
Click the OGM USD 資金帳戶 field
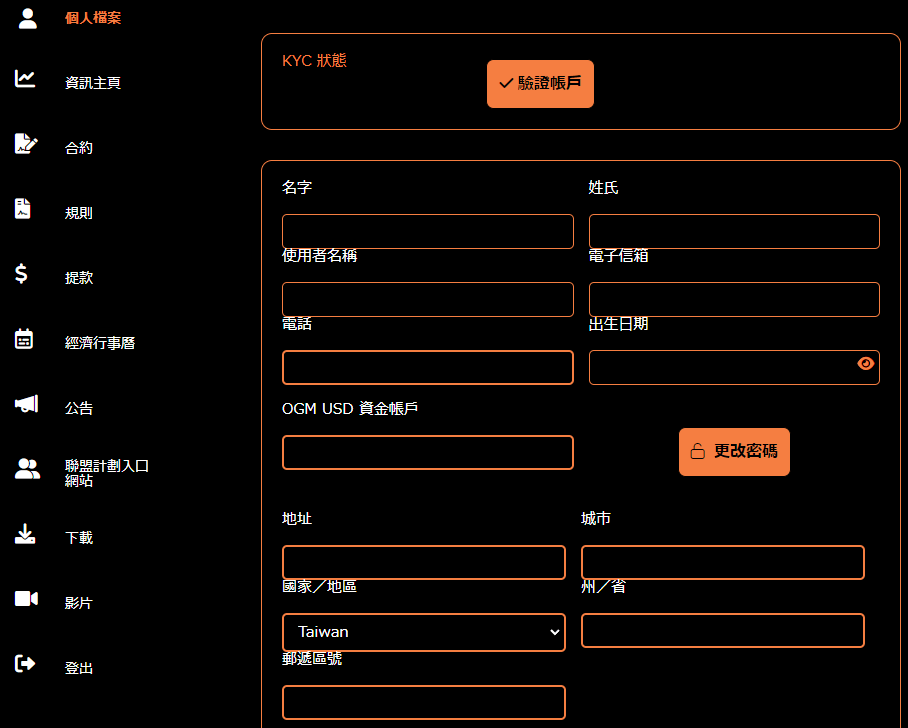(427, 452)
